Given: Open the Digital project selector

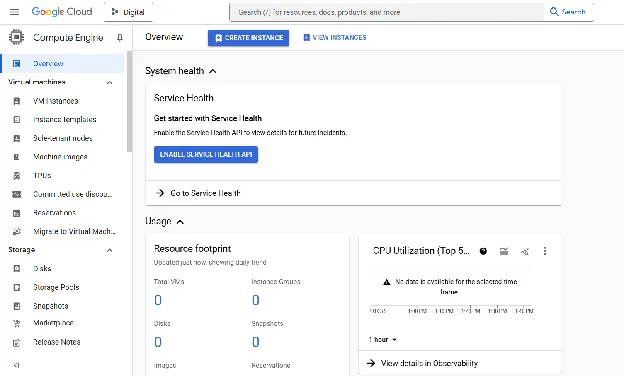Looking at the screenshot, I should 128,12.
